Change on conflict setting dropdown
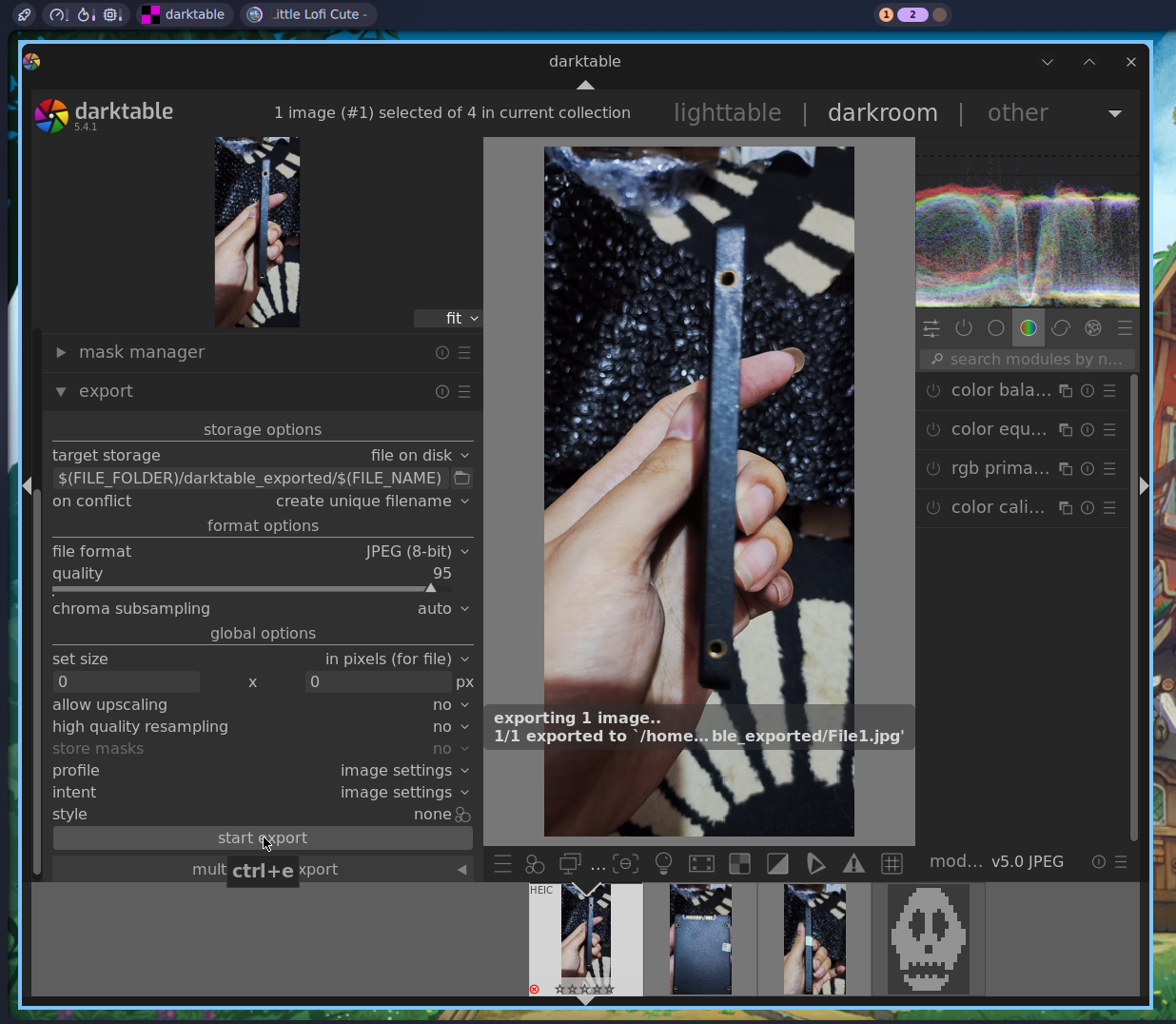This screenshot has height=1024, width=1176. tap(263, 502)
